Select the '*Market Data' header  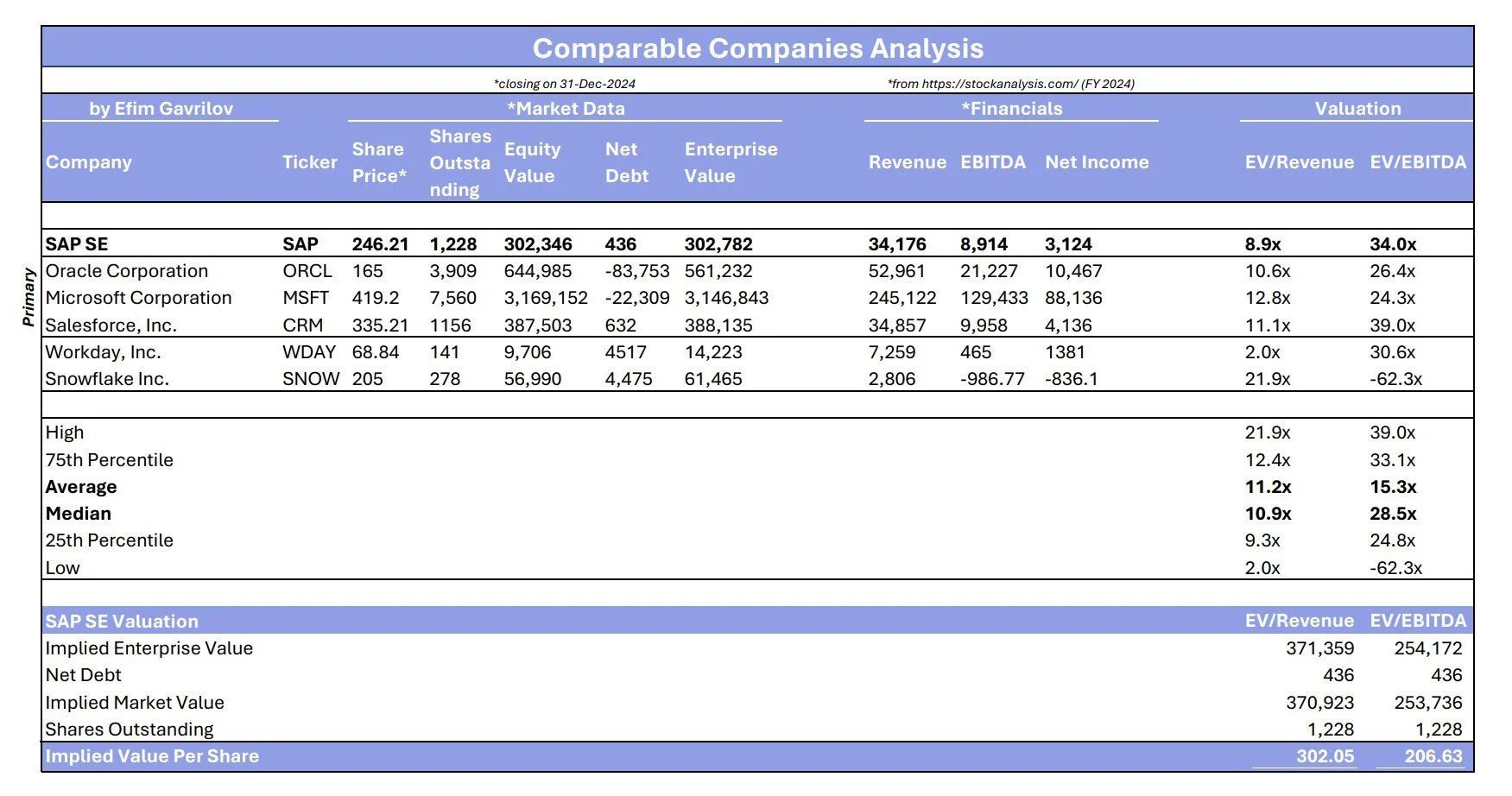point(566,109)
